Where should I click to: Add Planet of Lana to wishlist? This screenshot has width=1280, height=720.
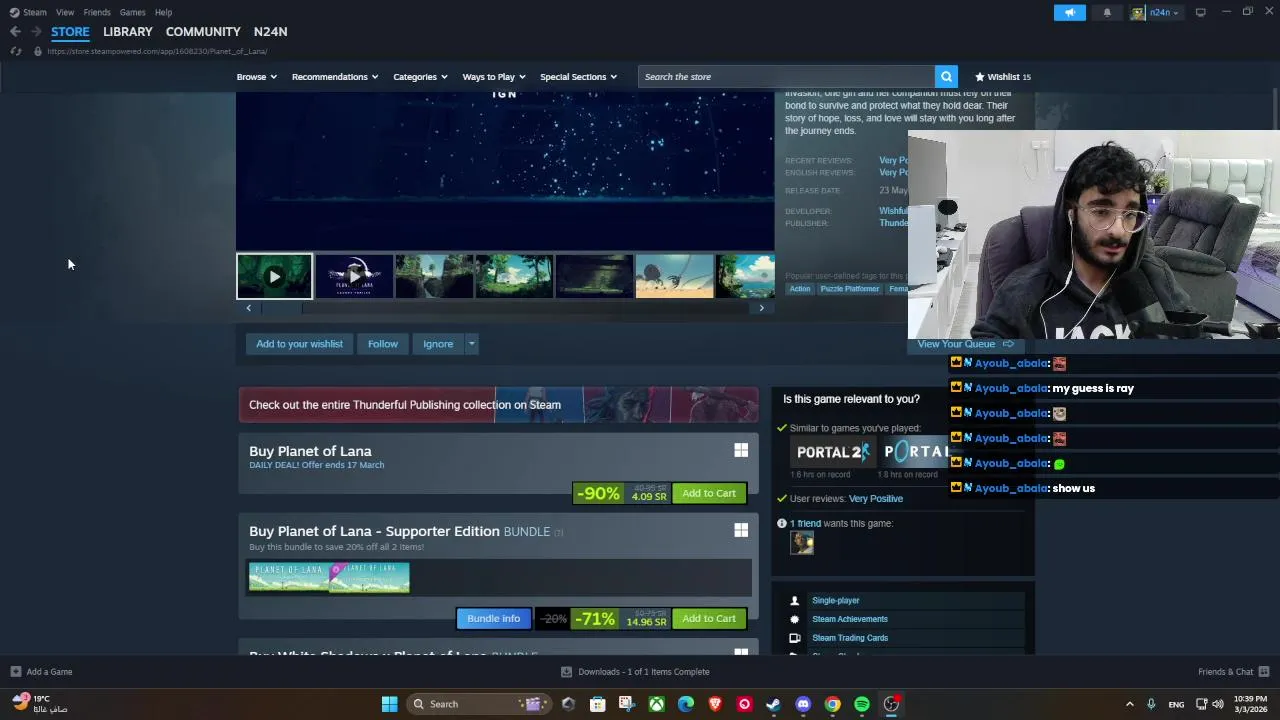(299, 344)
